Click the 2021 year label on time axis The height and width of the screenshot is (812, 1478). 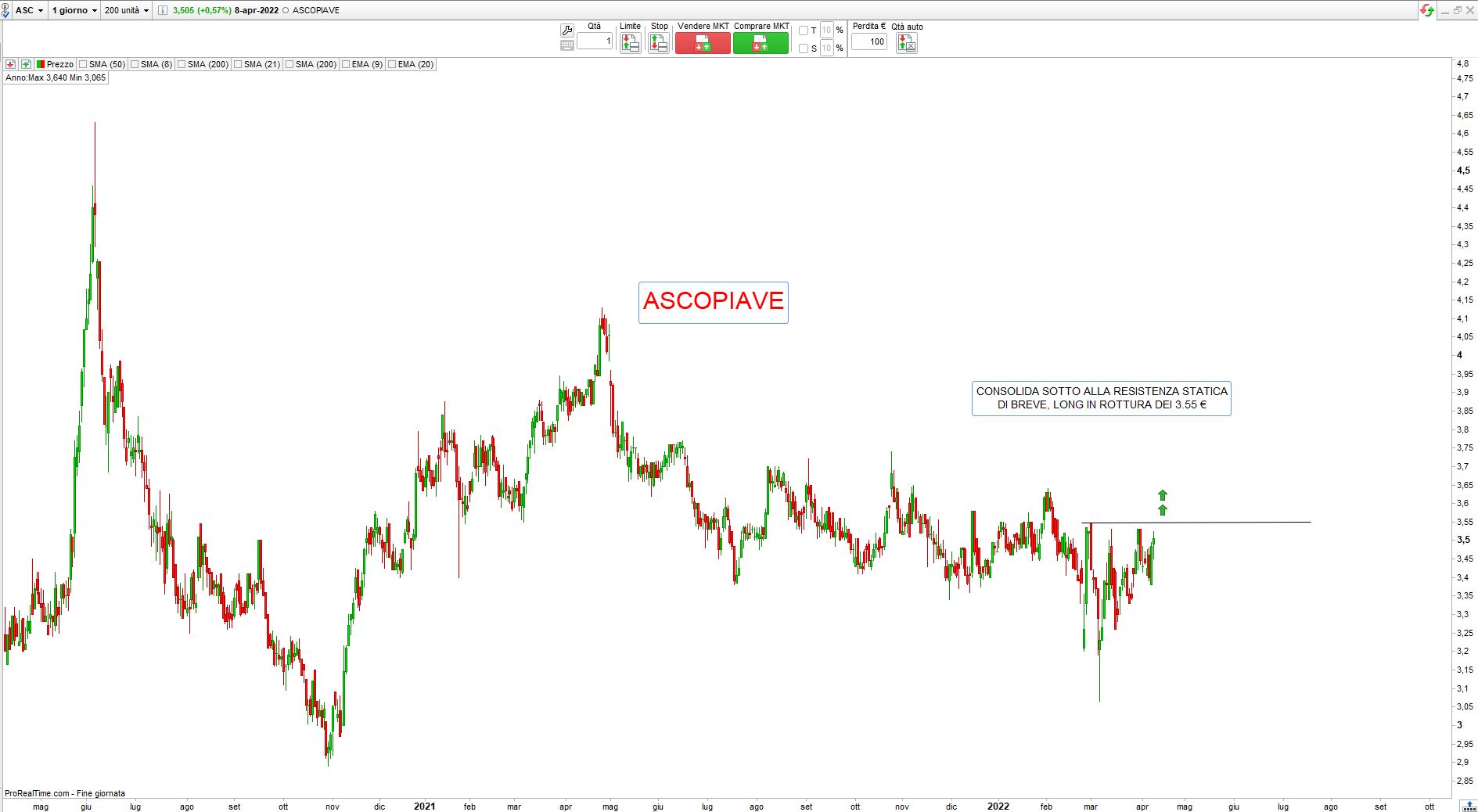click(424, 807)
